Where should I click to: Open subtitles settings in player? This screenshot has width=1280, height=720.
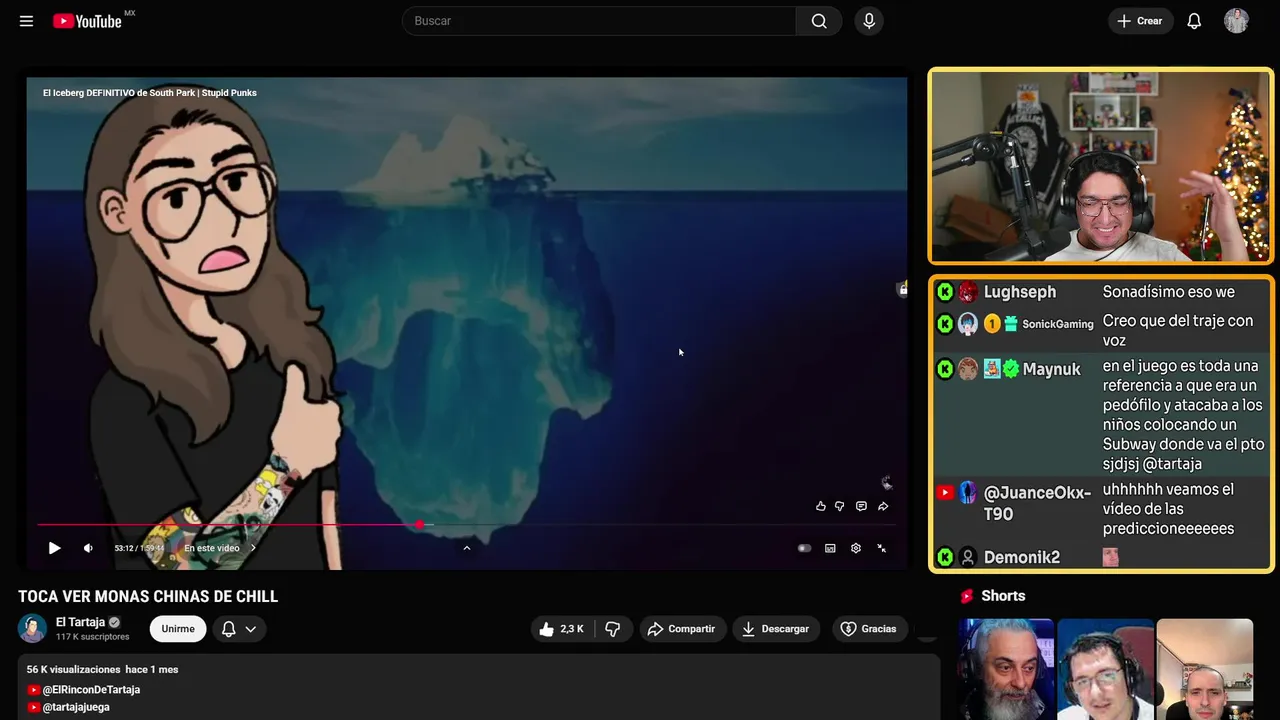pos(830,548)
